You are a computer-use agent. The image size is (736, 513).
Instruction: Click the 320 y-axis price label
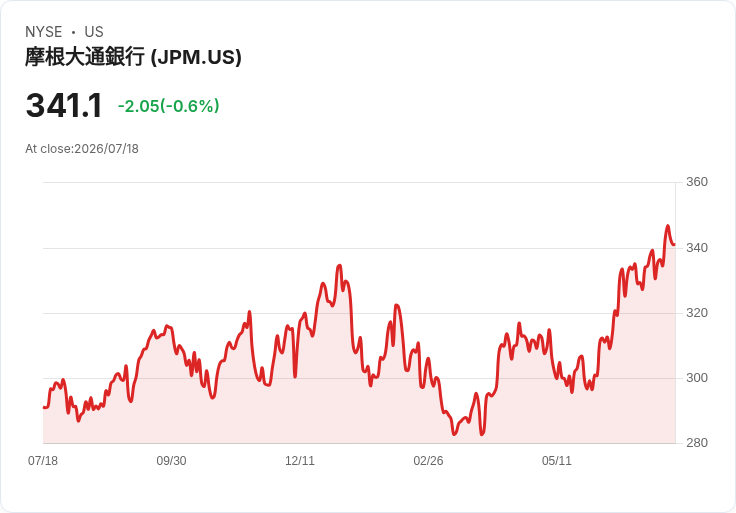[697, 313]
